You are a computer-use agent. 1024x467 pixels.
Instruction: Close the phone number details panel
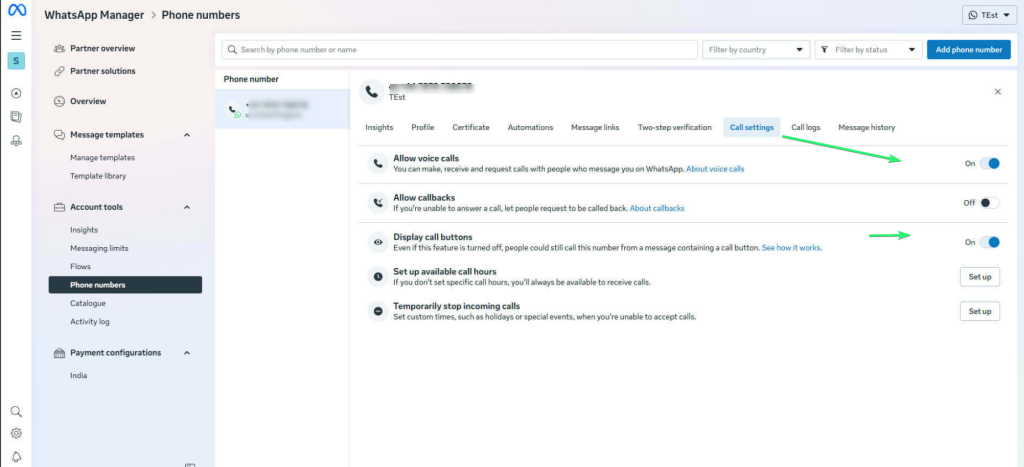[997, 91]
